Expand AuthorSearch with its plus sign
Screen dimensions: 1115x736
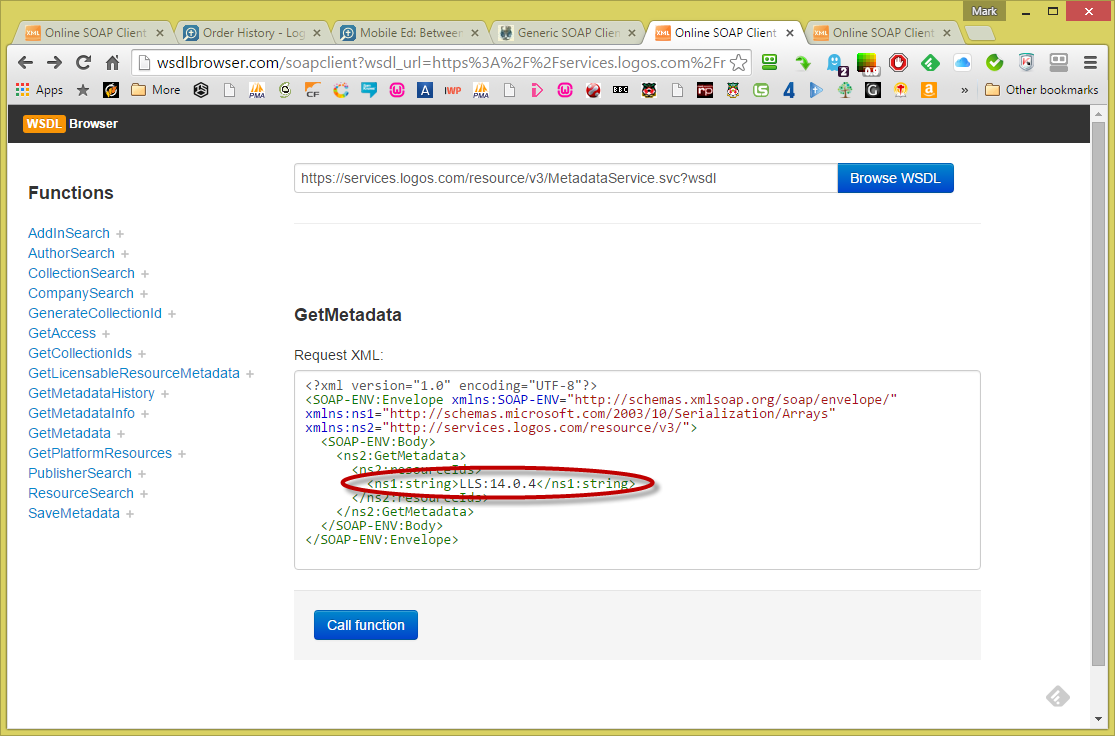point(124,254)
